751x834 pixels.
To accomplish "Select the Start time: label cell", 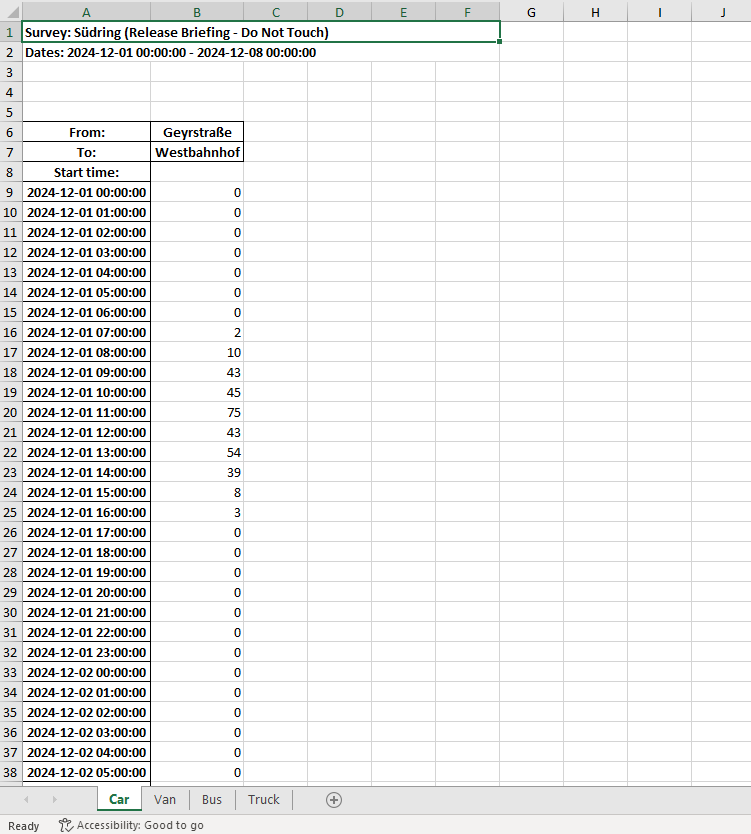I will [x=86, y=172].
